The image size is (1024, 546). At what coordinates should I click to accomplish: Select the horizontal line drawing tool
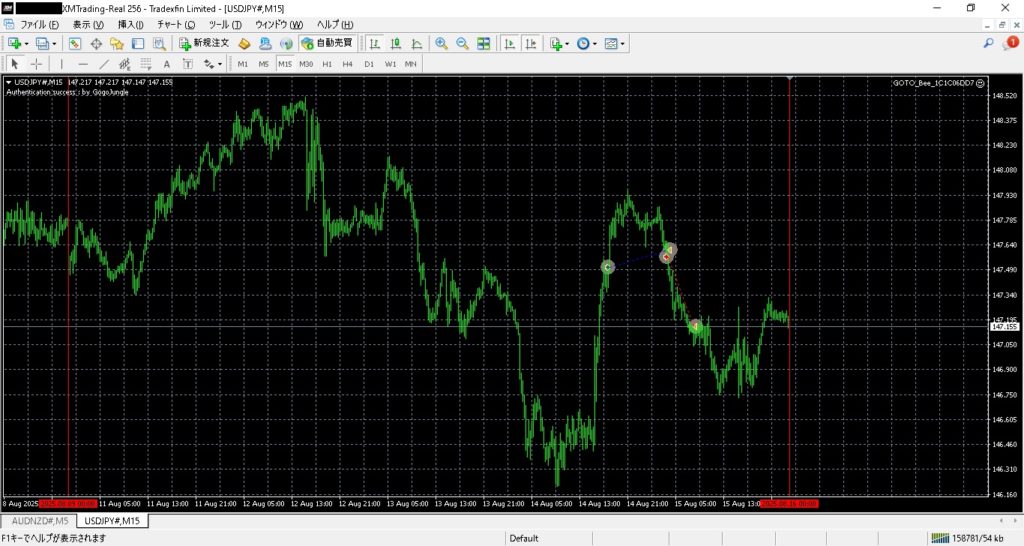point(82,63)
